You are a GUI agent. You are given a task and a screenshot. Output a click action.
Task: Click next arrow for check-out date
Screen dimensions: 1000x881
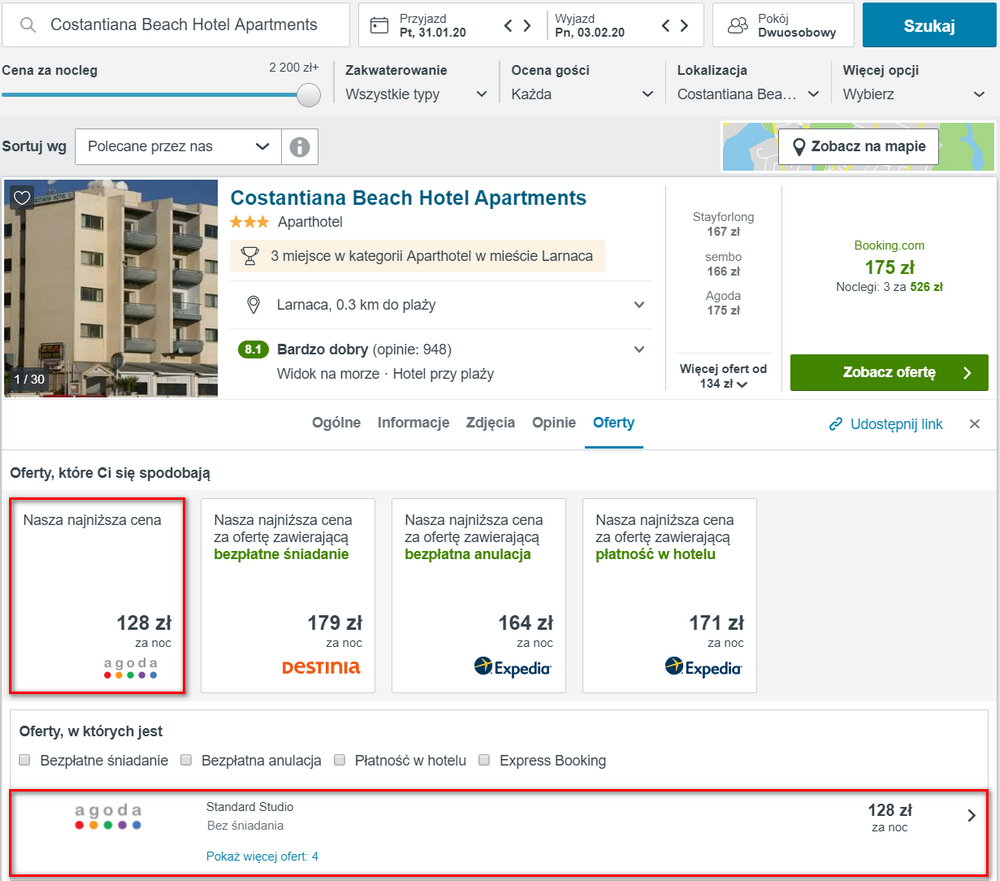tap(684, 26)
